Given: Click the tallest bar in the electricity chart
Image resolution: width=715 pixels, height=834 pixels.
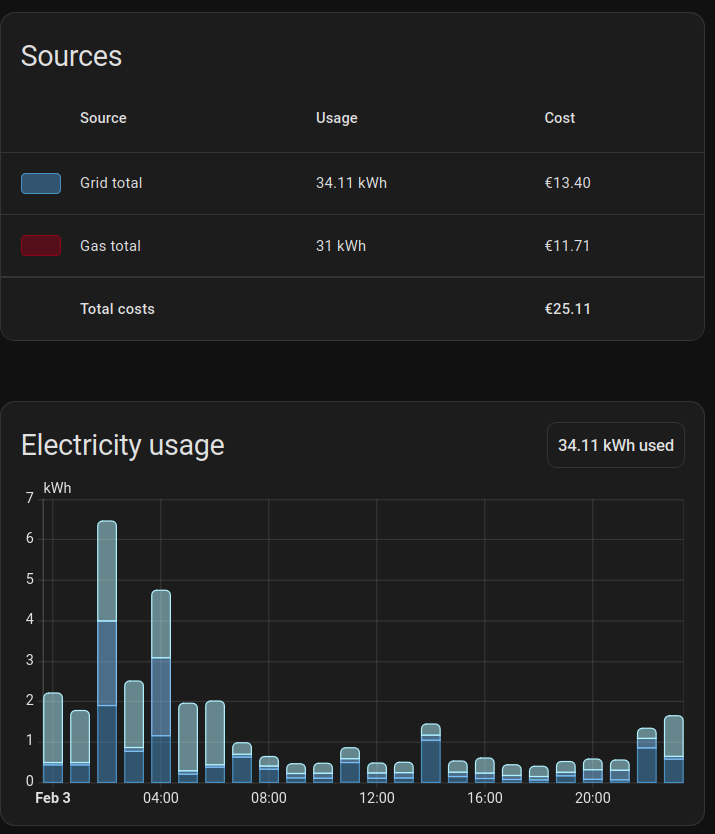Looking at the screenshot, I should tap(107, 650).
